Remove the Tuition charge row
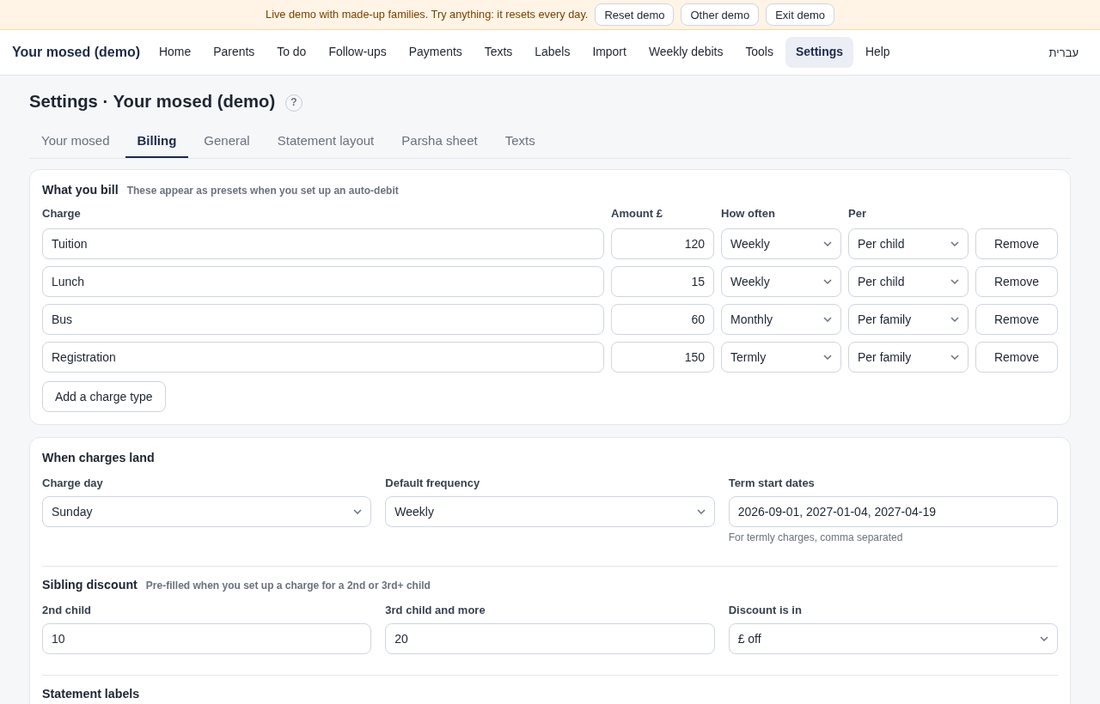The height and width of the screenshot is (704, 1100). pyautogui.click(x=1016, y=244)
